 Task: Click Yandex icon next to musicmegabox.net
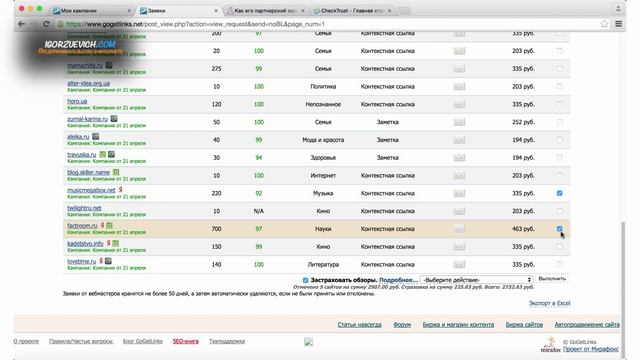tap(120, 190)
